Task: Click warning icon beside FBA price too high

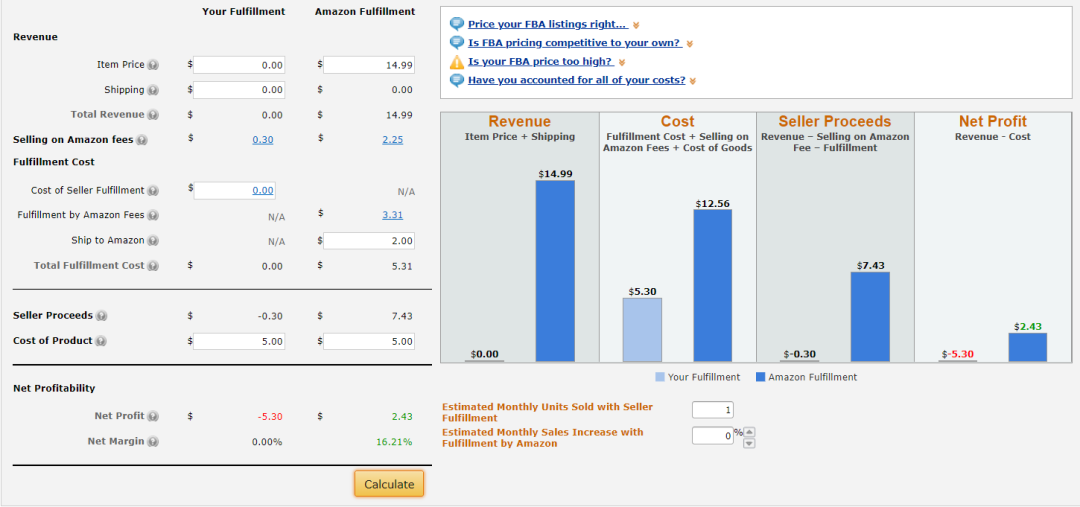Action: tap(457, 62)
